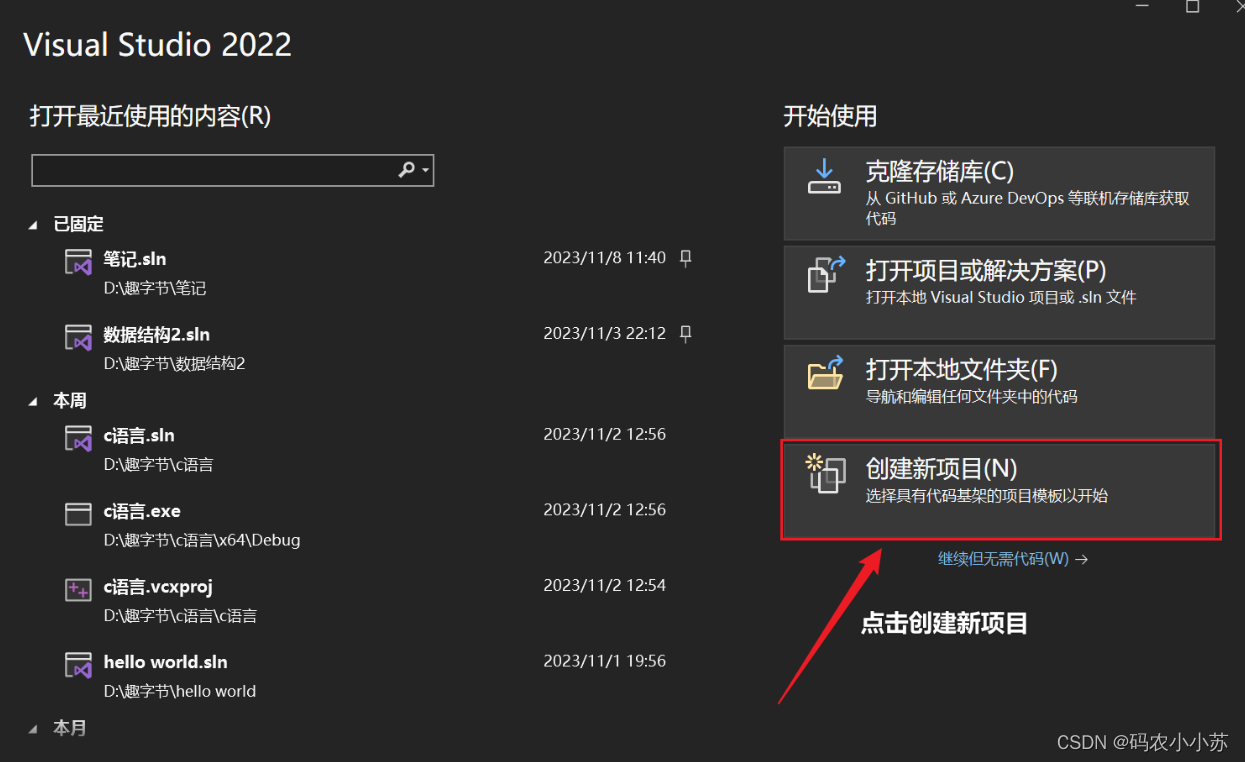Screen dimensions: 1245x762
Task: Click the c语言.sln solution icon
Action: tap(78, 438)
